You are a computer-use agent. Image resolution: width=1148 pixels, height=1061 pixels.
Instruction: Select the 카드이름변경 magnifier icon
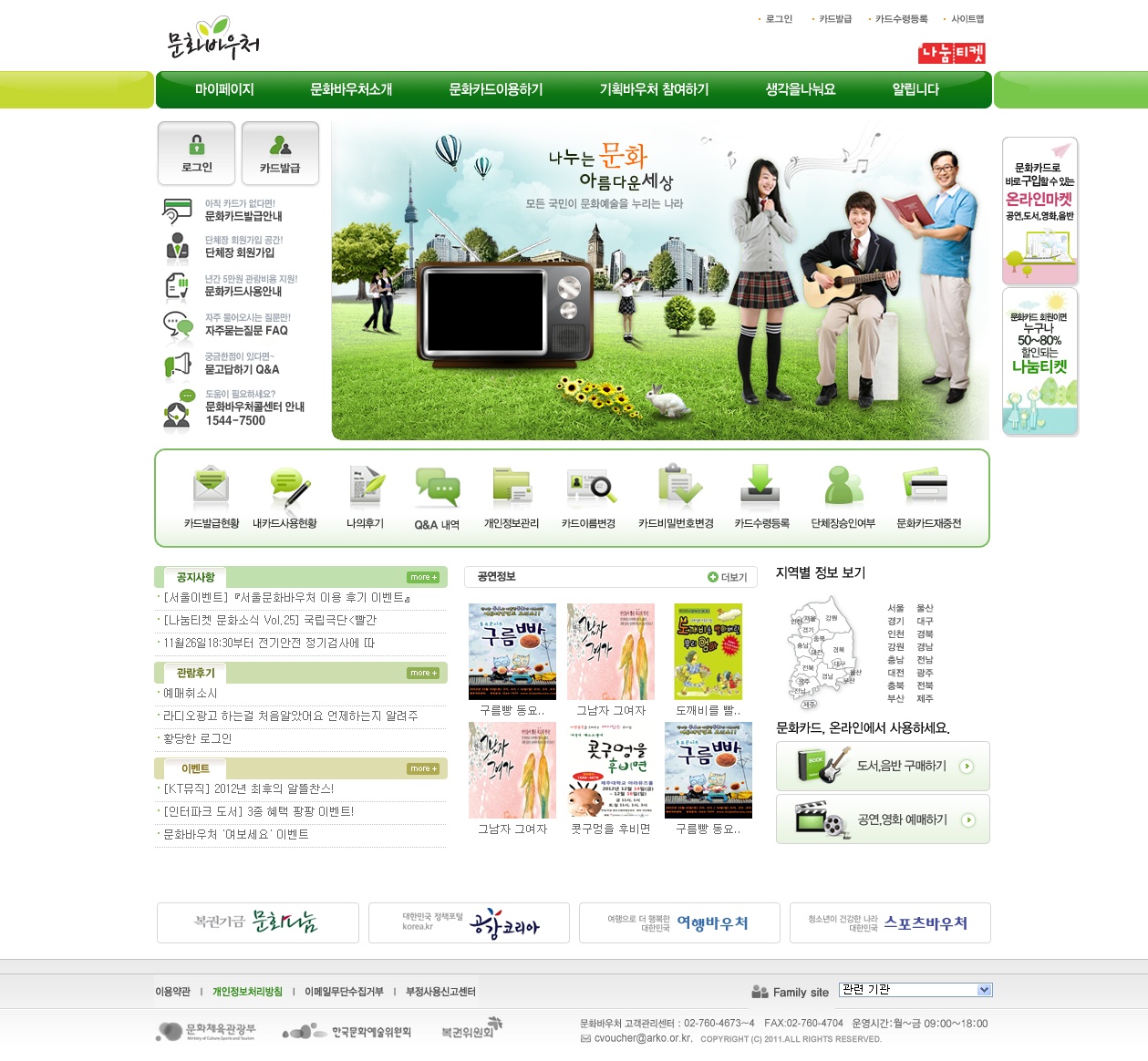590,488
